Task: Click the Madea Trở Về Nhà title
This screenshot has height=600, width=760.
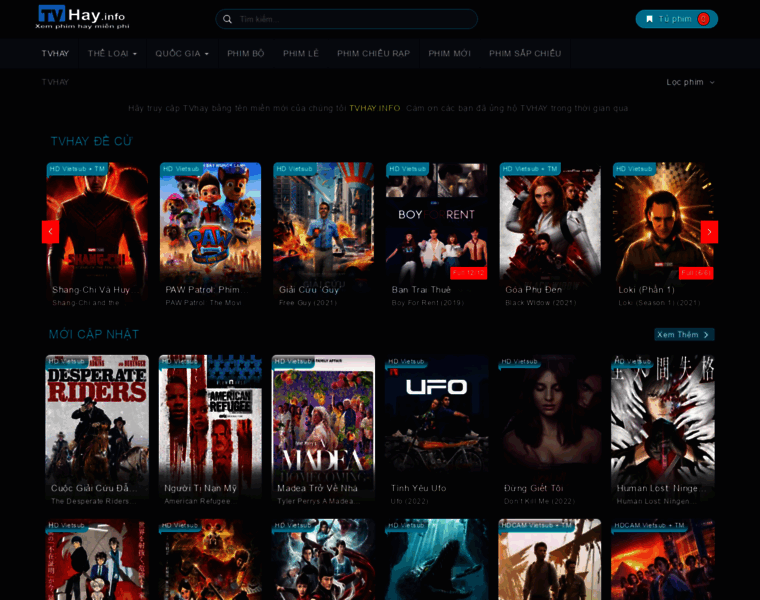Action: coord(317,489)
